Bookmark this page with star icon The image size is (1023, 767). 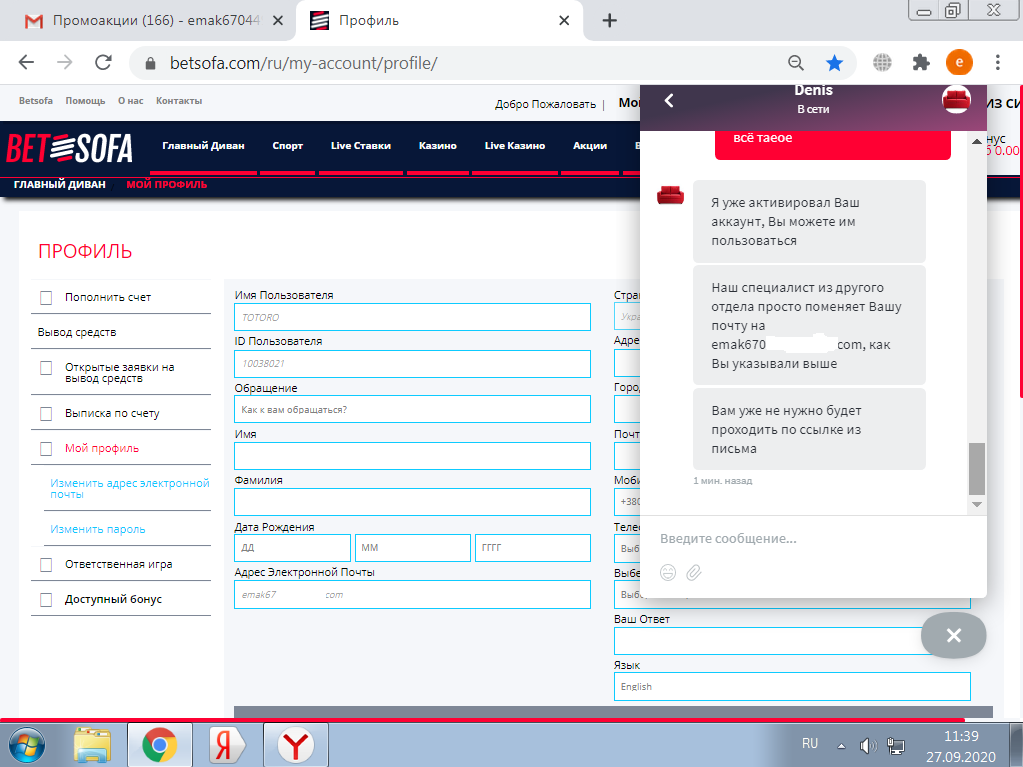coord(834,63)
